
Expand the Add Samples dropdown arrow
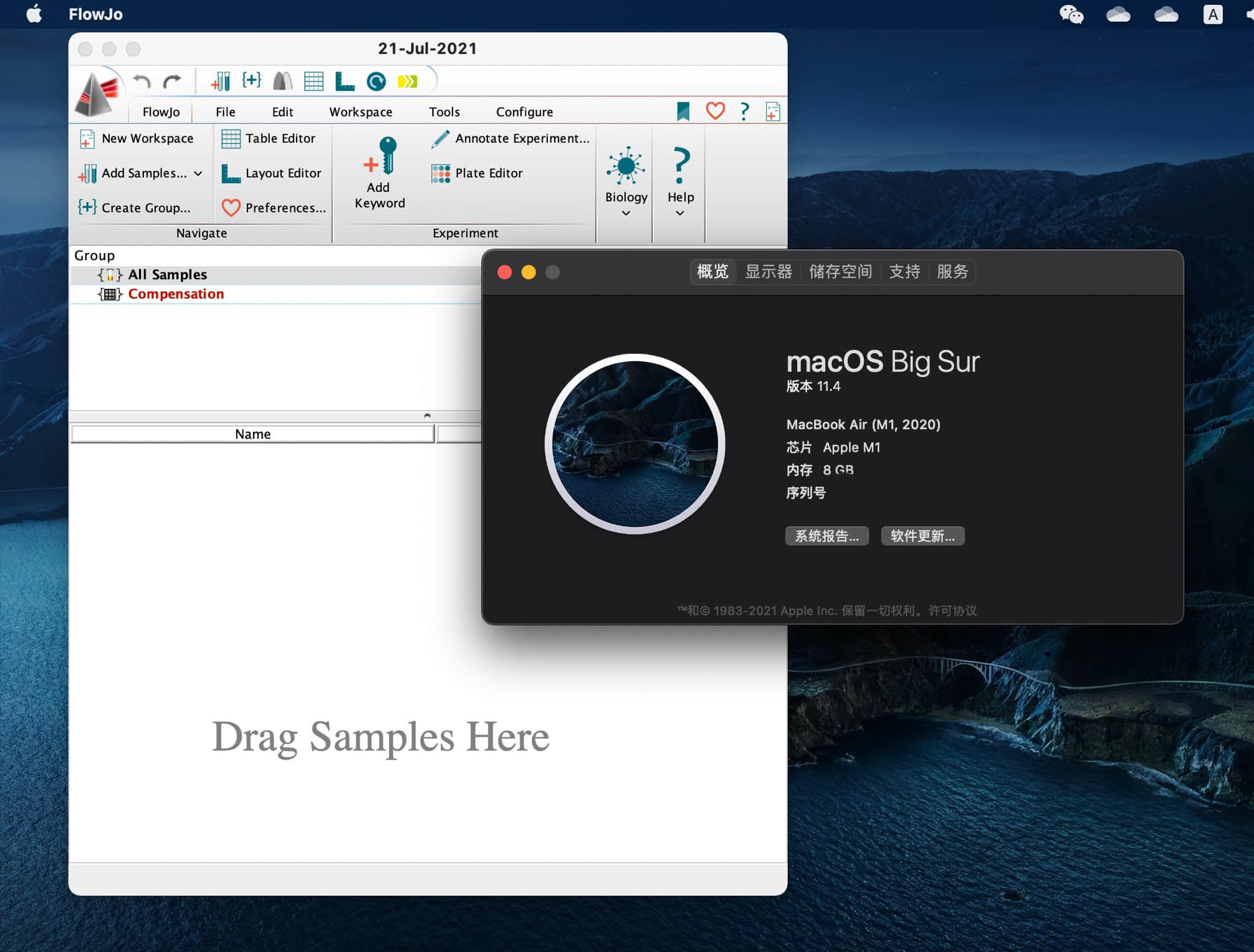198,174
